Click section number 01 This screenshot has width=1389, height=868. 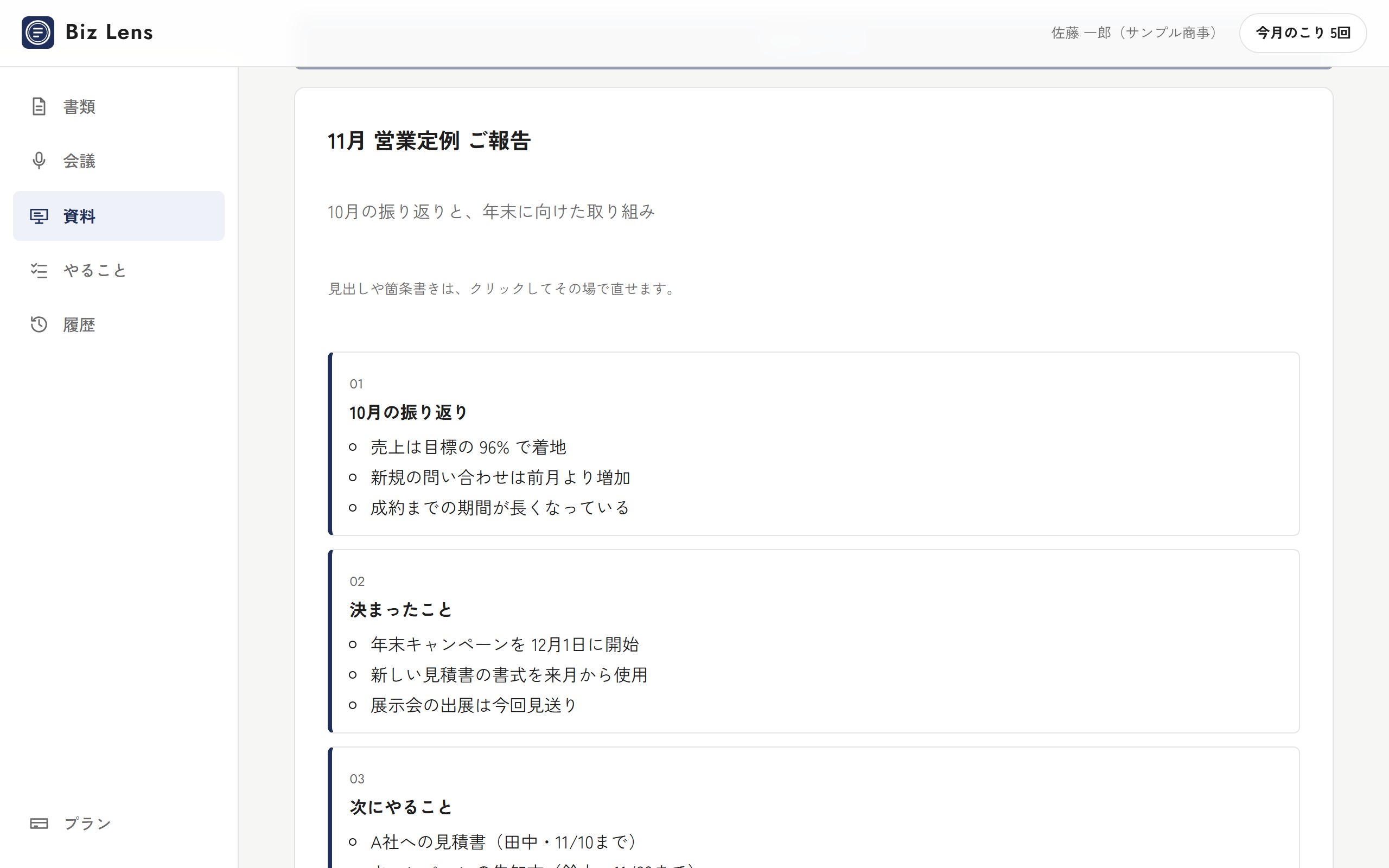356,384
